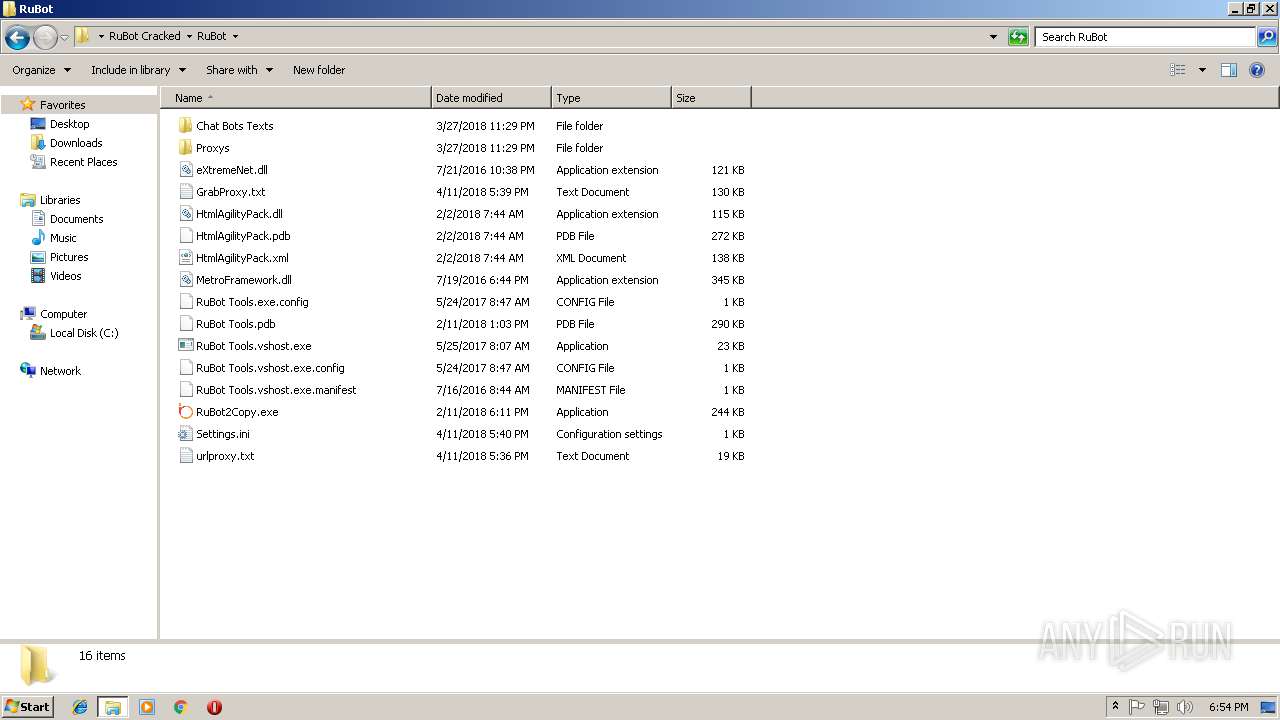
Task: Open the Share with menu
Action: (239, 70)
